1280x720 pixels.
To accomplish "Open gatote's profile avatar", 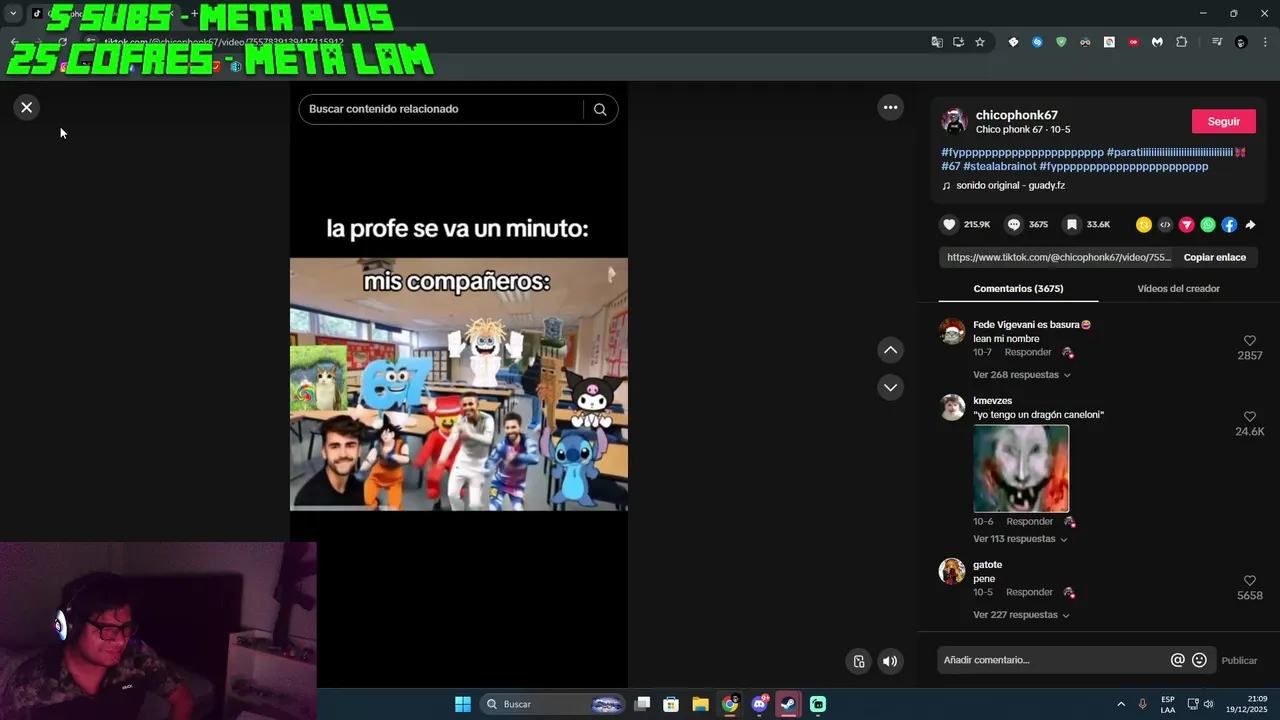I will (952, 571).
